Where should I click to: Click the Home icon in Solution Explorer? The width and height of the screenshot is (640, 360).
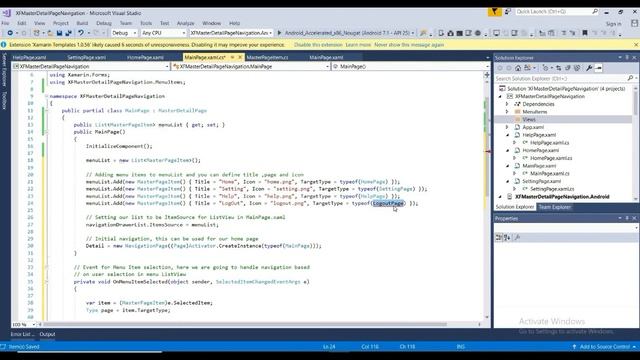518,68
